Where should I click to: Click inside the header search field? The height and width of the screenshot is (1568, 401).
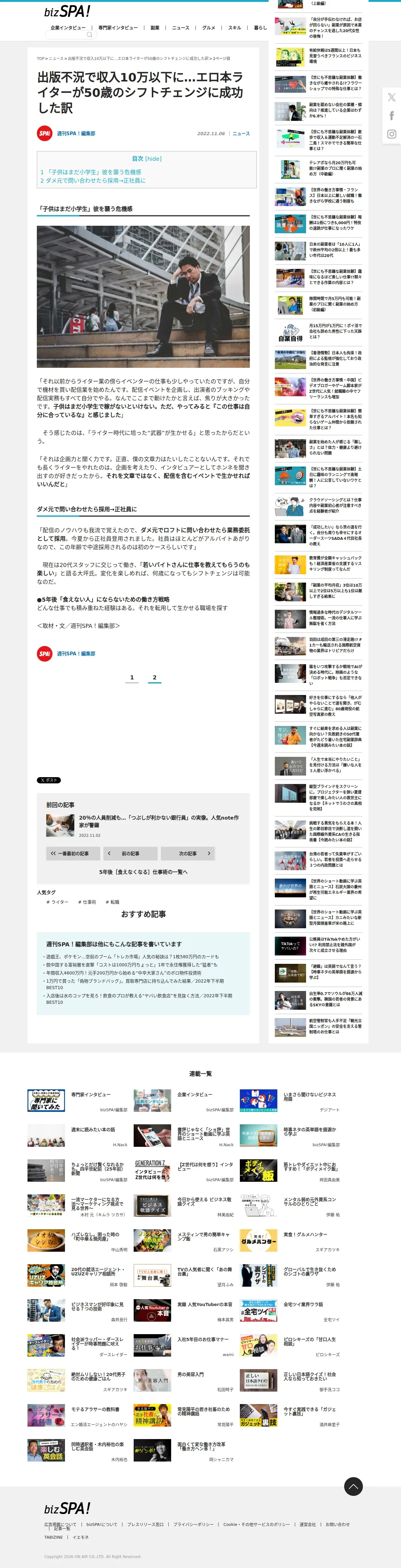point(71,35)
